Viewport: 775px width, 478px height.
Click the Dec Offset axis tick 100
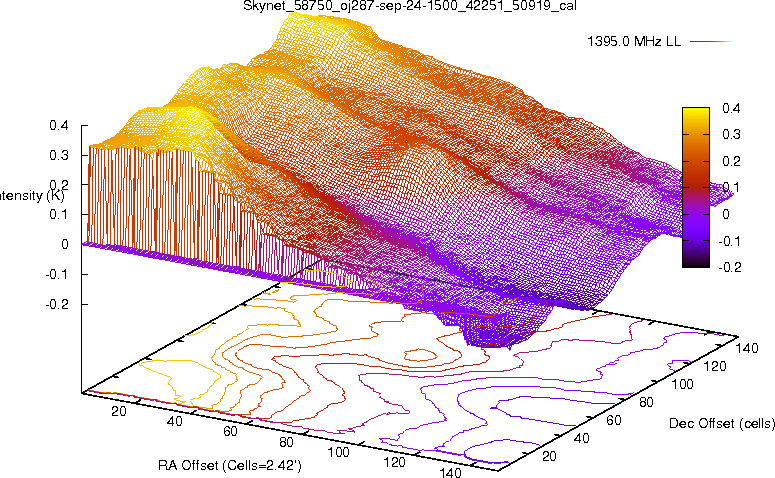pyautogui.click(x=682, y=385)
